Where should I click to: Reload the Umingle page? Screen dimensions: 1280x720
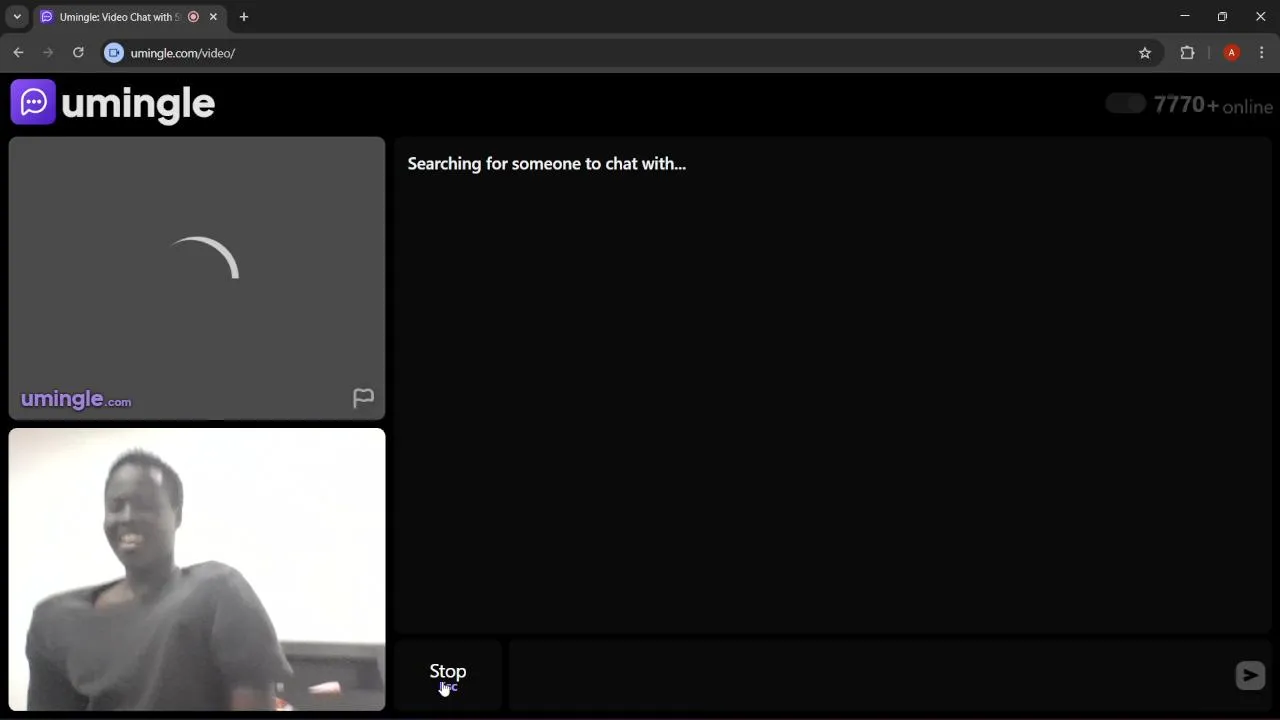coord(78,53)
